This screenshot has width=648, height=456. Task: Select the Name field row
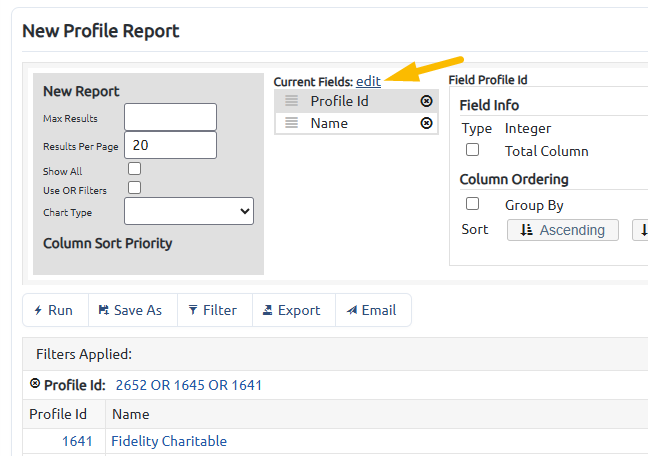(x=356, y=123)
